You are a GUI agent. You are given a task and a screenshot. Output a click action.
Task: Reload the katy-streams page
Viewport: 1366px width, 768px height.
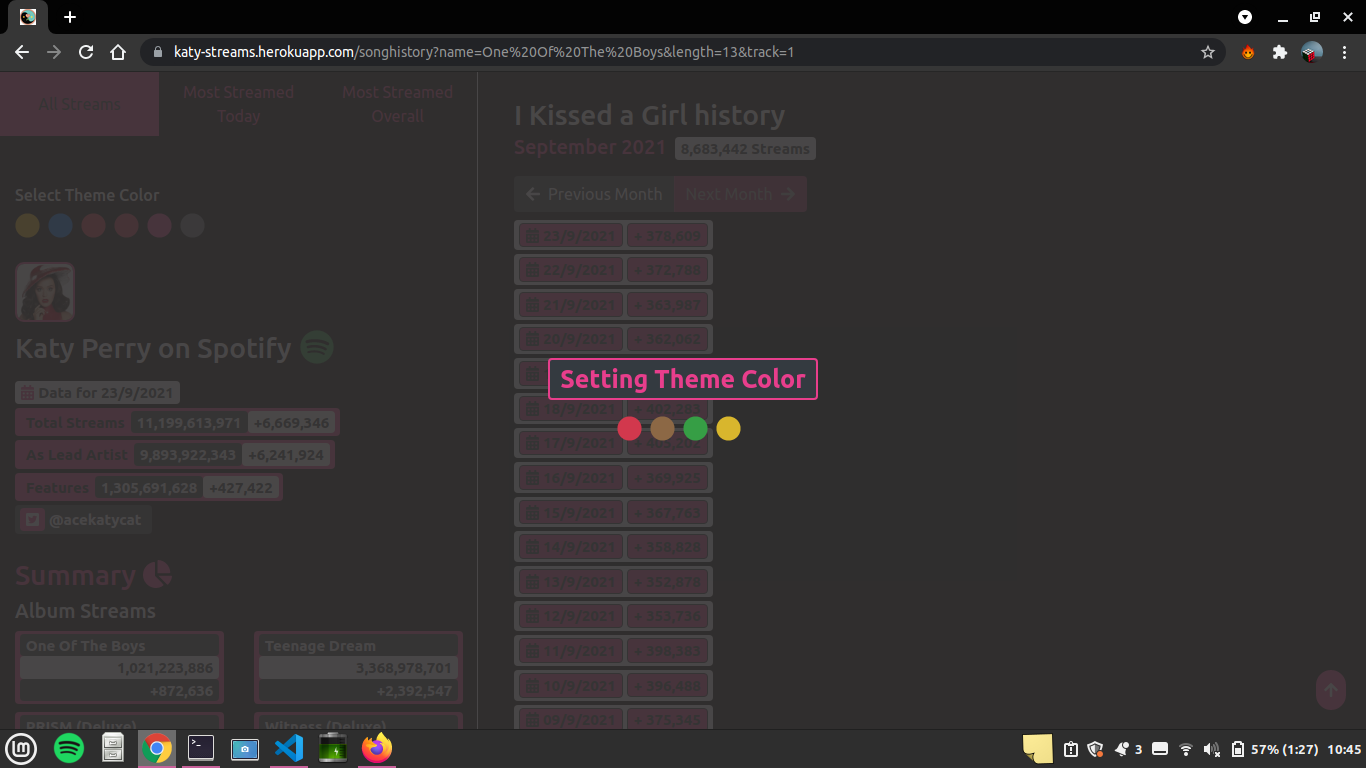[86, 52]
